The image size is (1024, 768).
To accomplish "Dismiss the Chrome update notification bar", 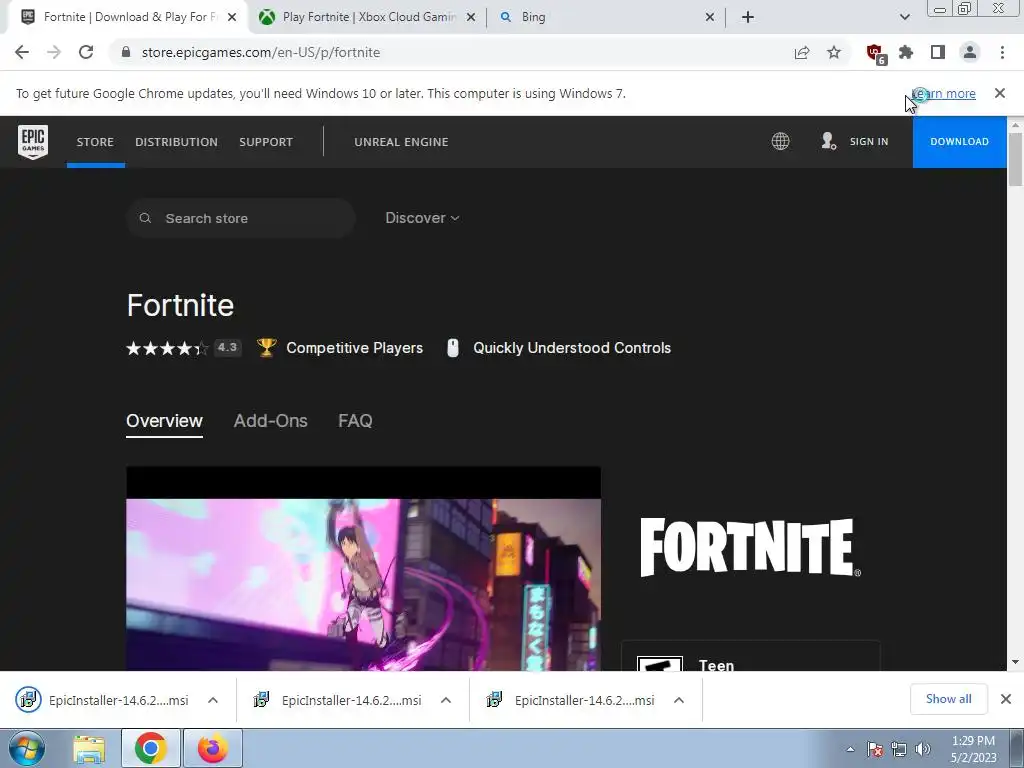I will pyautogui.click(x=1000, y=93).
